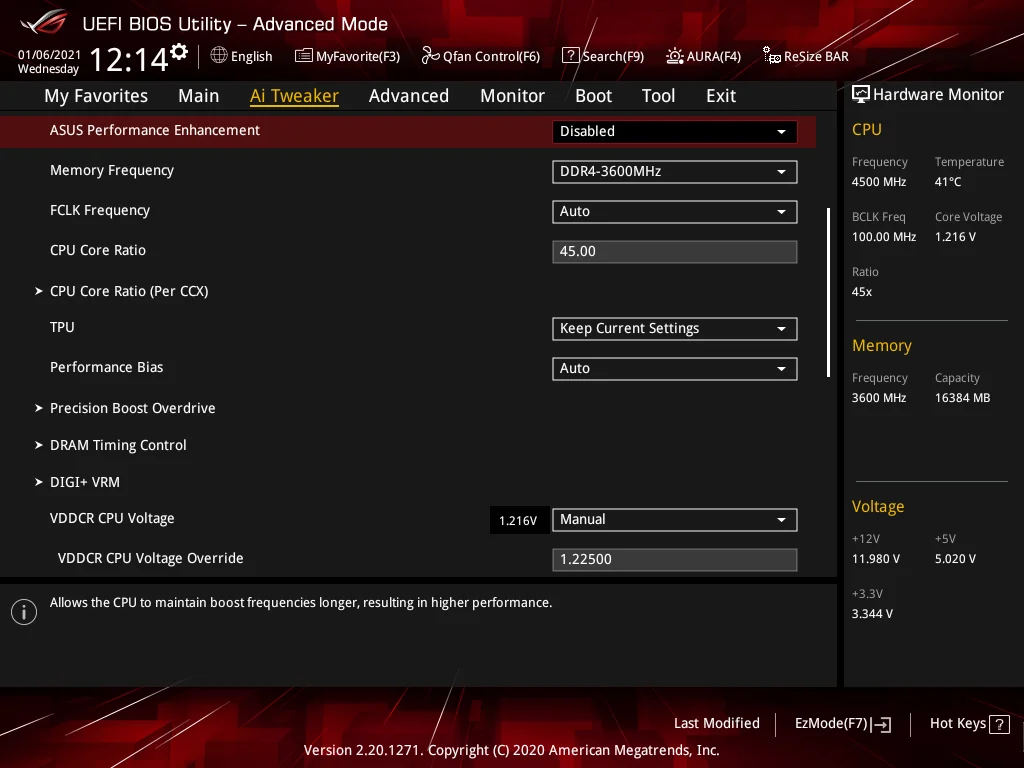Click the CPU Core Ratio 45.00 field

point(675,251)
